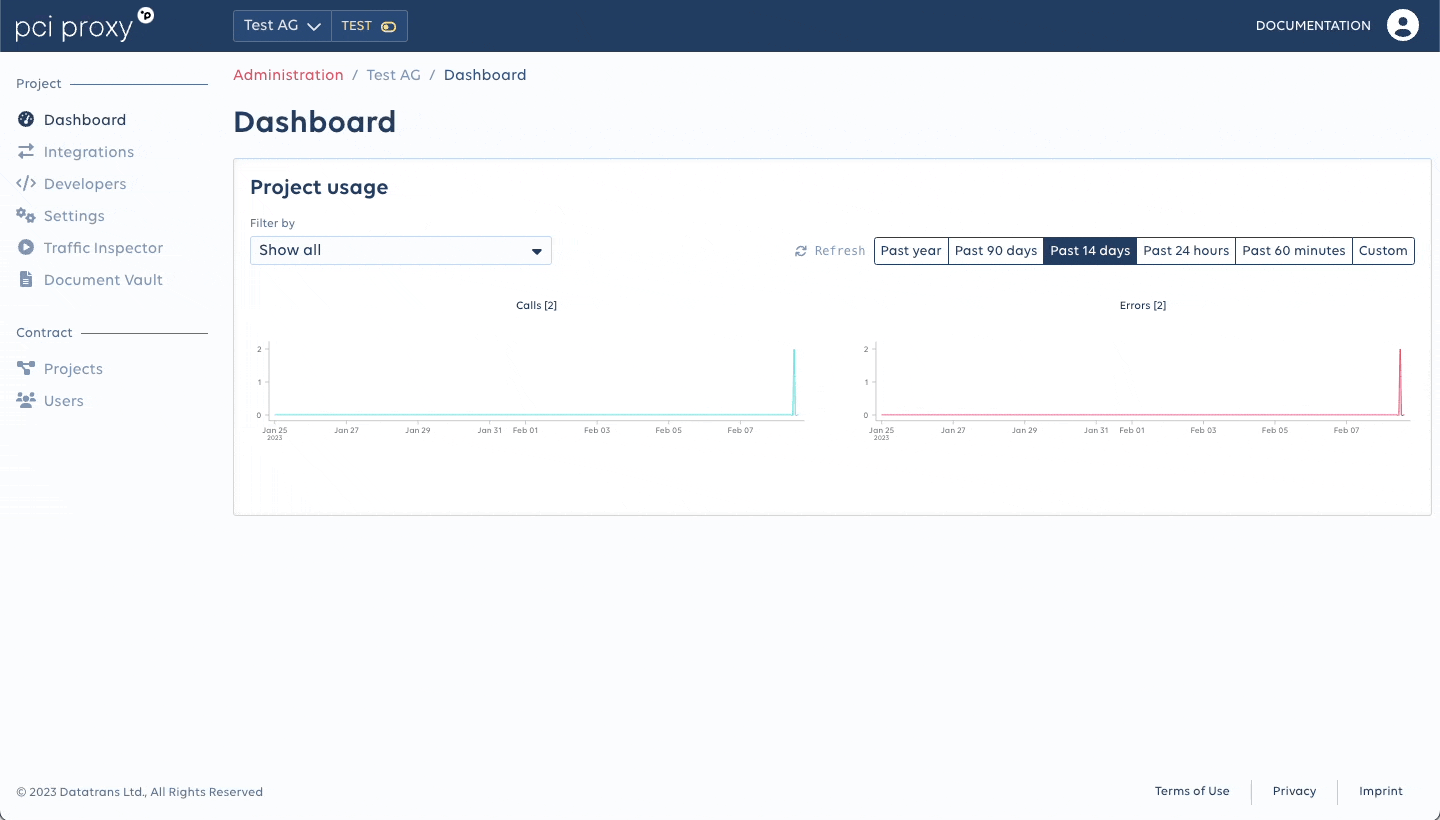1440x820 pixels.
Task: Click the Test AG breadcrumb
Action: (393, 75)
